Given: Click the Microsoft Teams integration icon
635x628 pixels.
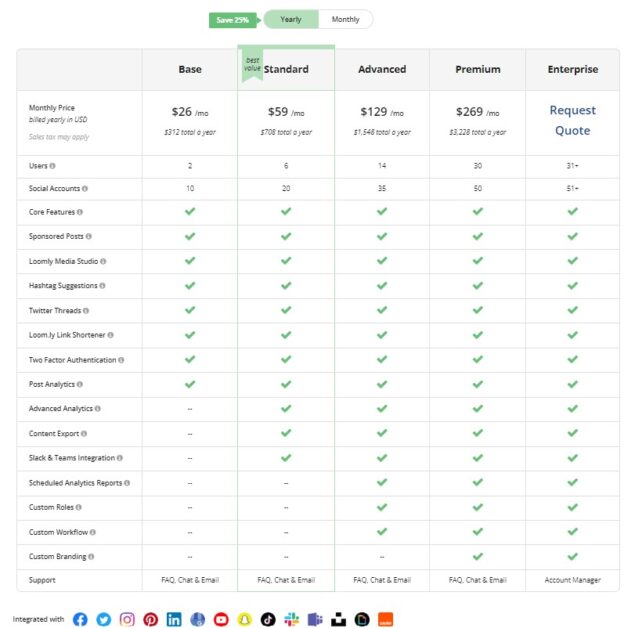Looking at the screenshot, I should tap(315, 619).
